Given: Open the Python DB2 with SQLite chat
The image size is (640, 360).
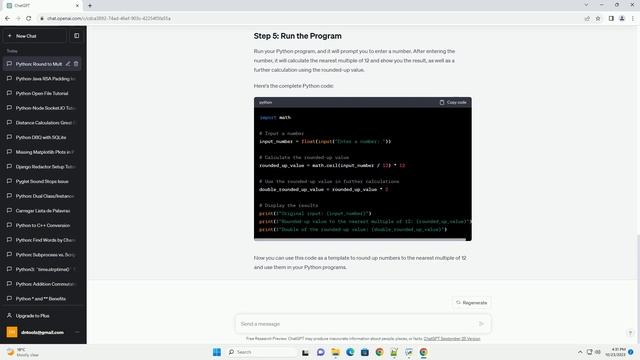Looking at the screenshot, I should (42, 138).
